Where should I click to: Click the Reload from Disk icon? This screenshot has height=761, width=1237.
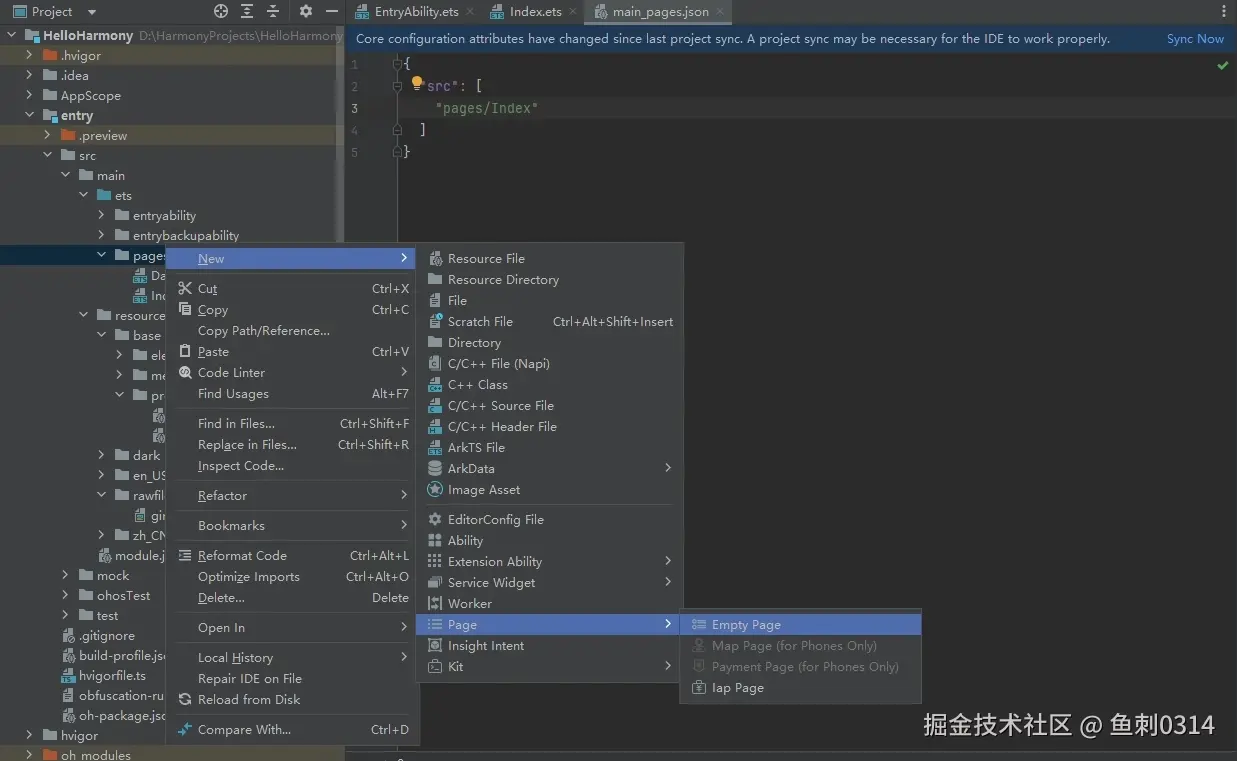click(x=185, y=699)
